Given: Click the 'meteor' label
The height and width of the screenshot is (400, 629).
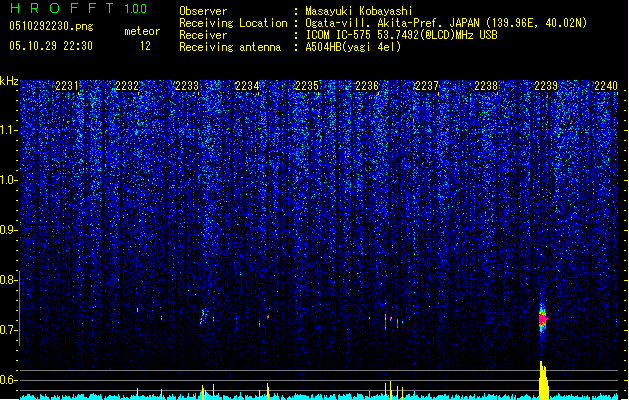Looking at the screenshot, I should click(142, 31).
